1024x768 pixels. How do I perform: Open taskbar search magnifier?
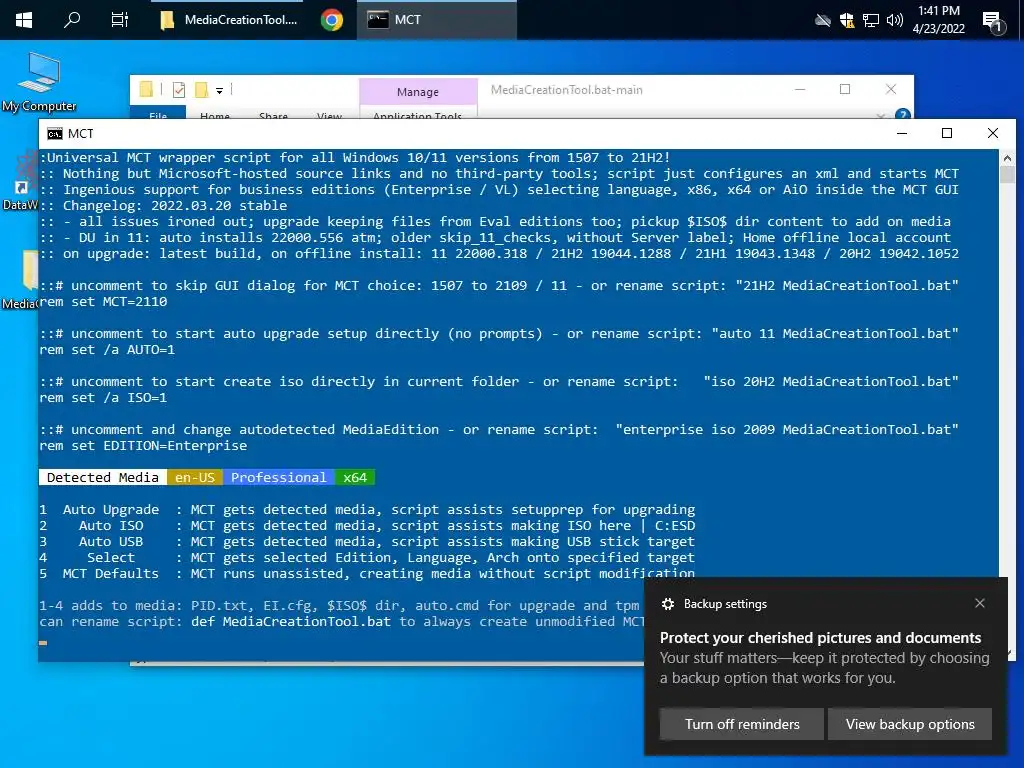(x=72, y=20)
